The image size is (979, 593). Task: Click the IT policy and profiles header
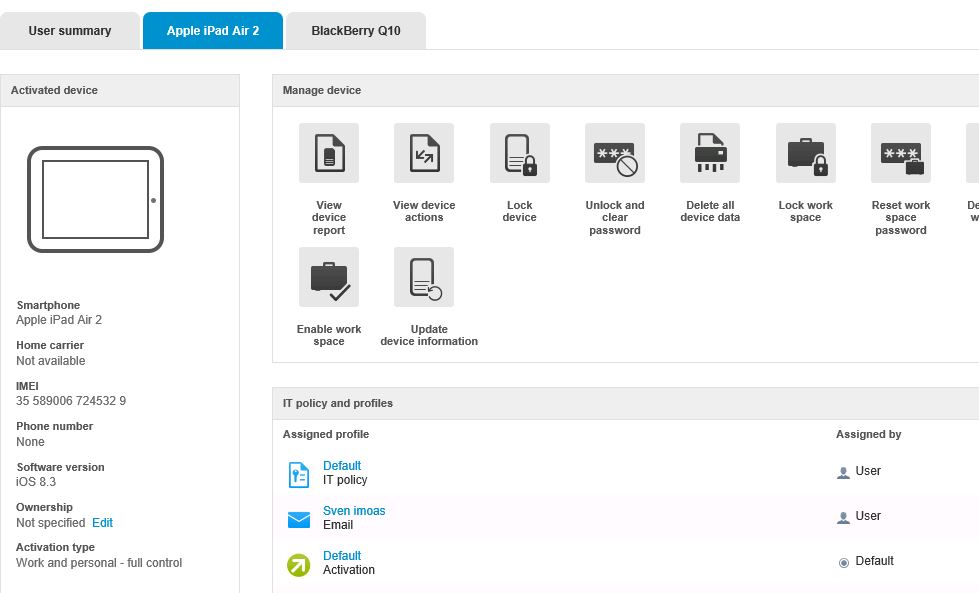coord(626,403)
